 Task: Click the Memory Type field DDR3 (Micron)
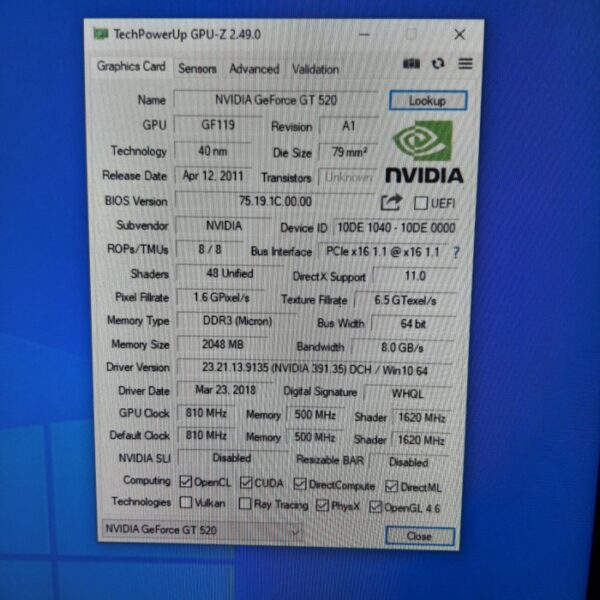click(237, 321)
